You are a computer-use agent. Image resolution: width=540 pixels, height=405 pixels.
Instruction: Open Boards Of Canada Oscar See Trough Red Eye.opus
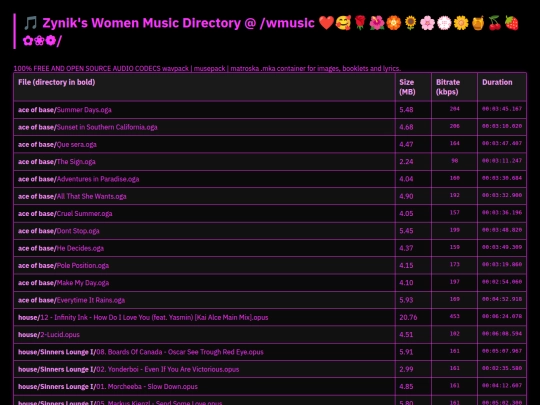point(179,352)
